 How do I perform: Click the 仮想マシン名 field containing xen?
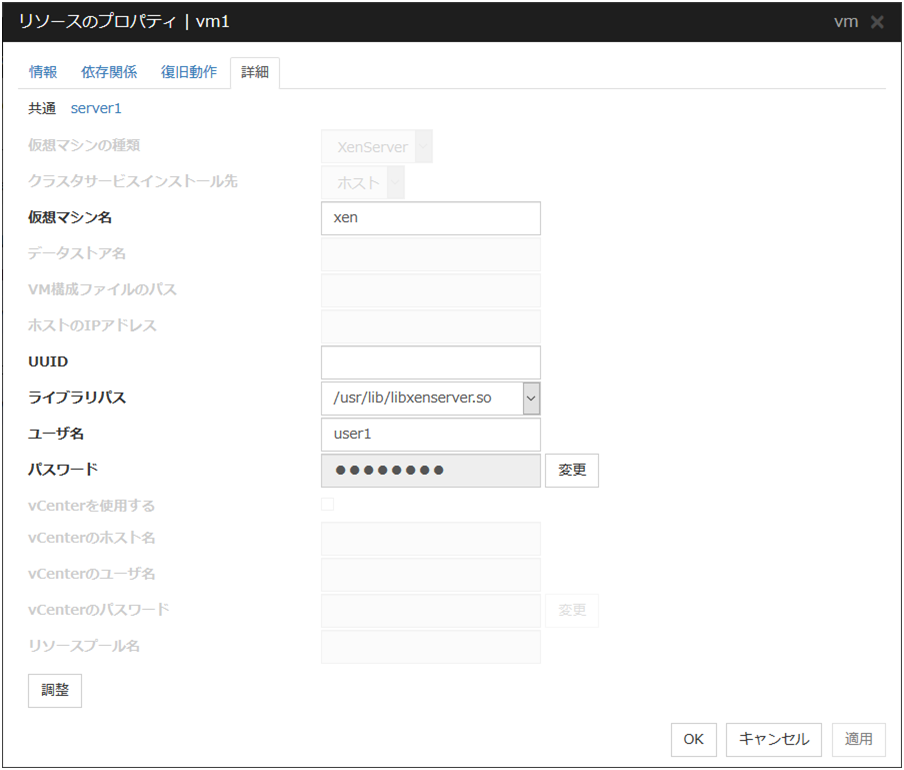point(430,218)
